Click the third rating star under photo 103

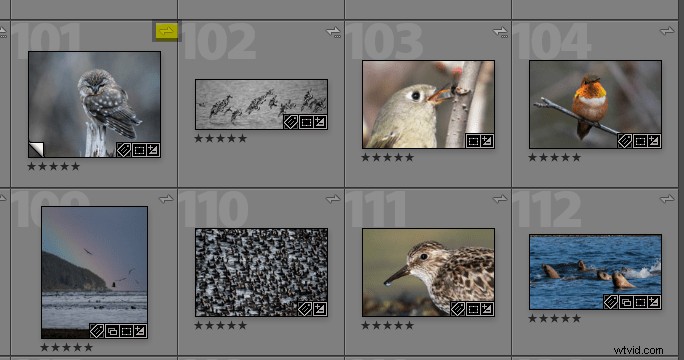click(387, 158)
